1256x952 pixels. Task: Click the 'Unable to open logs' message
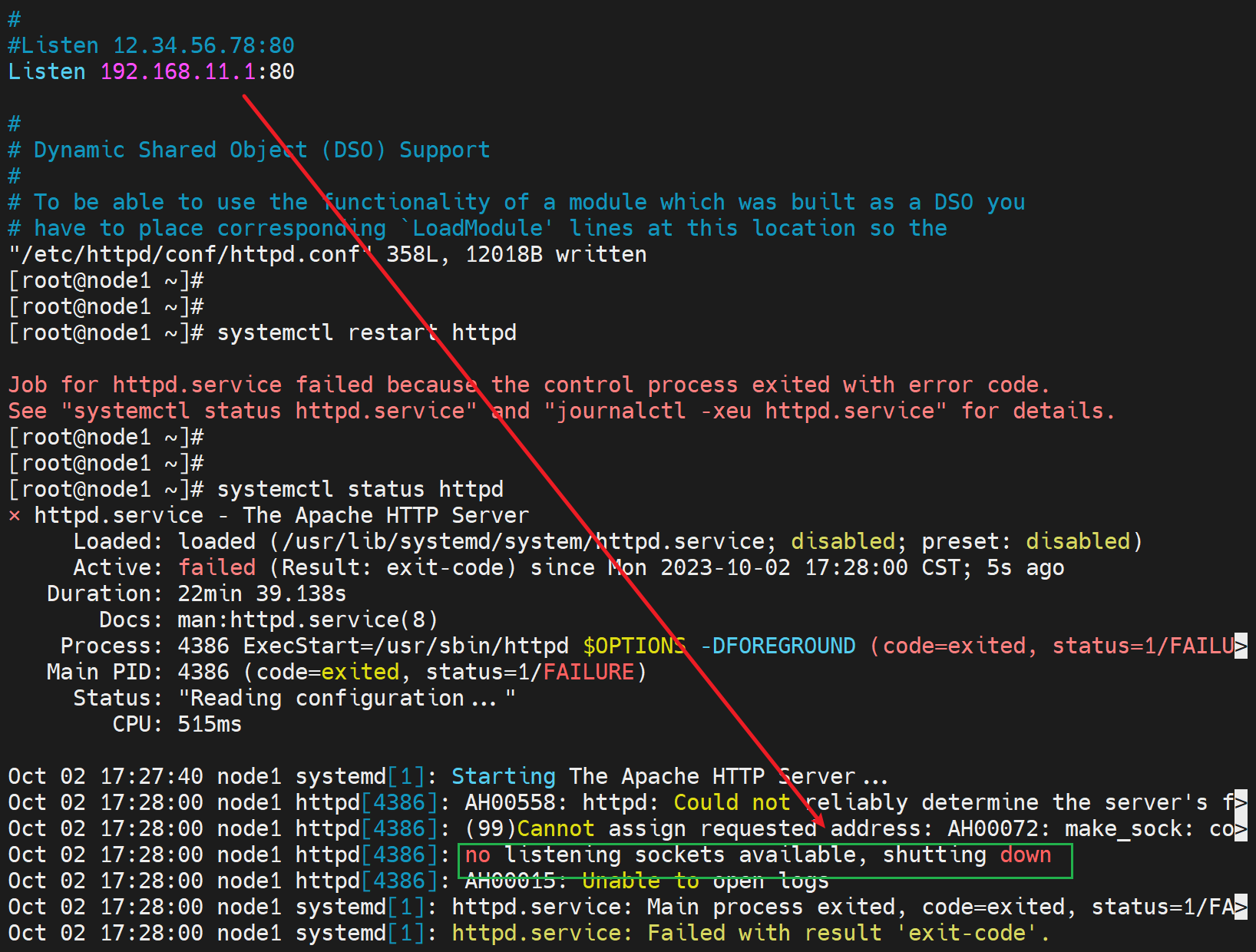(705, 881)
